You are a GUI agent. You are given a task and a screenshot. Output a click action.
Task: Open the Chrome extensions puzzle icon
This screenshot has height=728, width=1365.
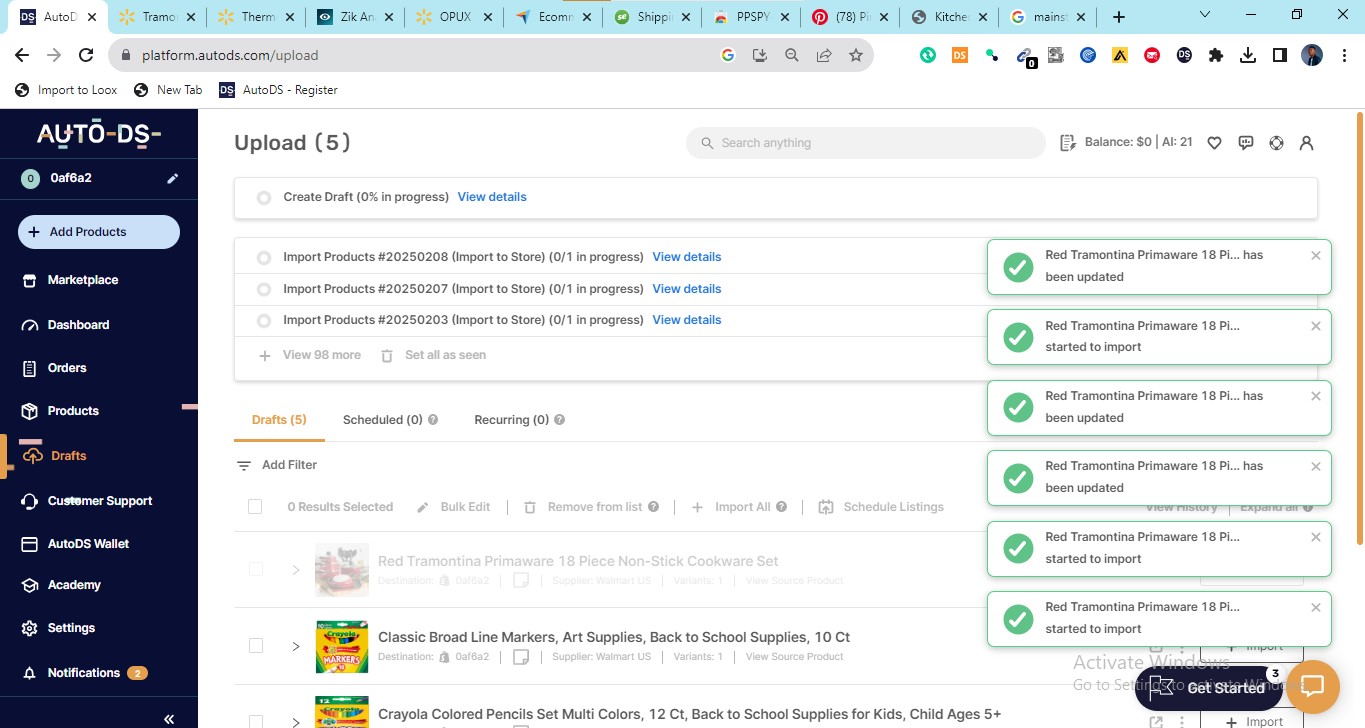(x=1216, y=56)
